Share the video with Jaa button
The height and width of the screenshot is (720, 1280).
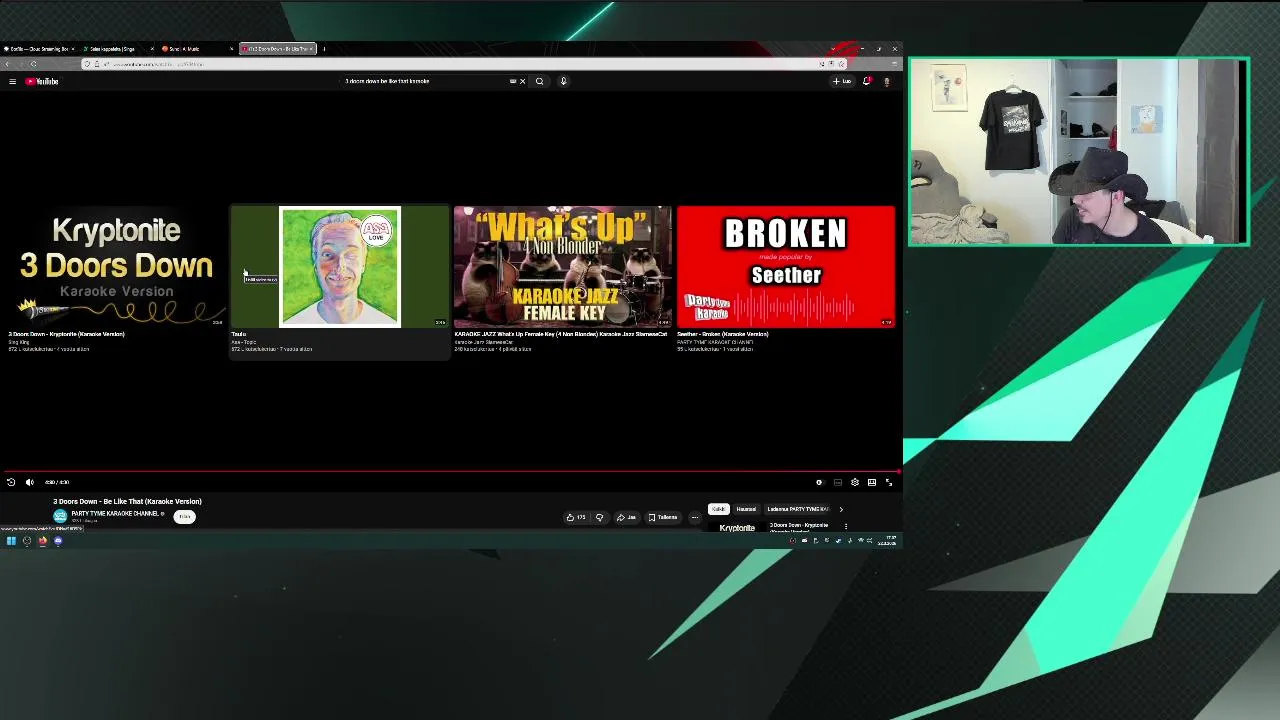click(x=626, y=517)
